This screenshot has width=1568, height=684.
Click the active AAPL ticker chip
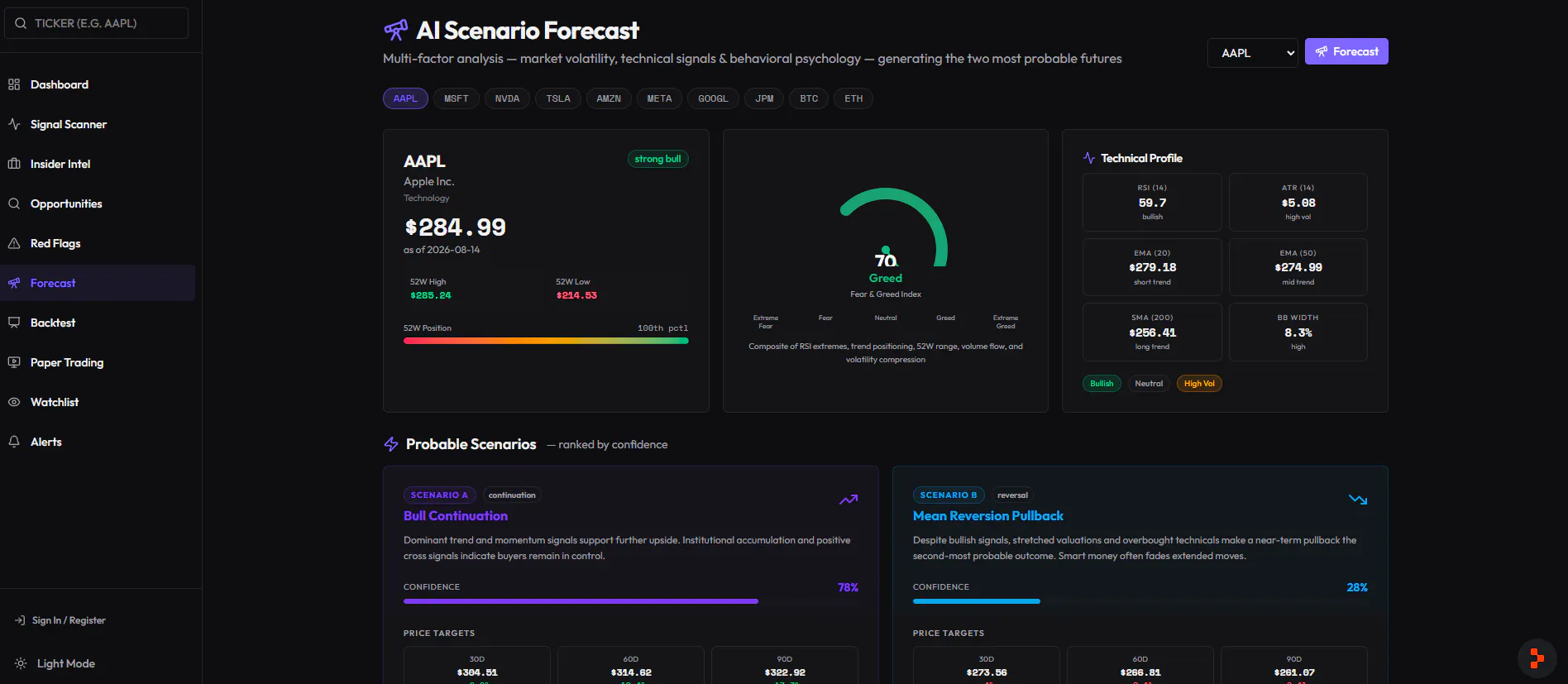point(405,98)
